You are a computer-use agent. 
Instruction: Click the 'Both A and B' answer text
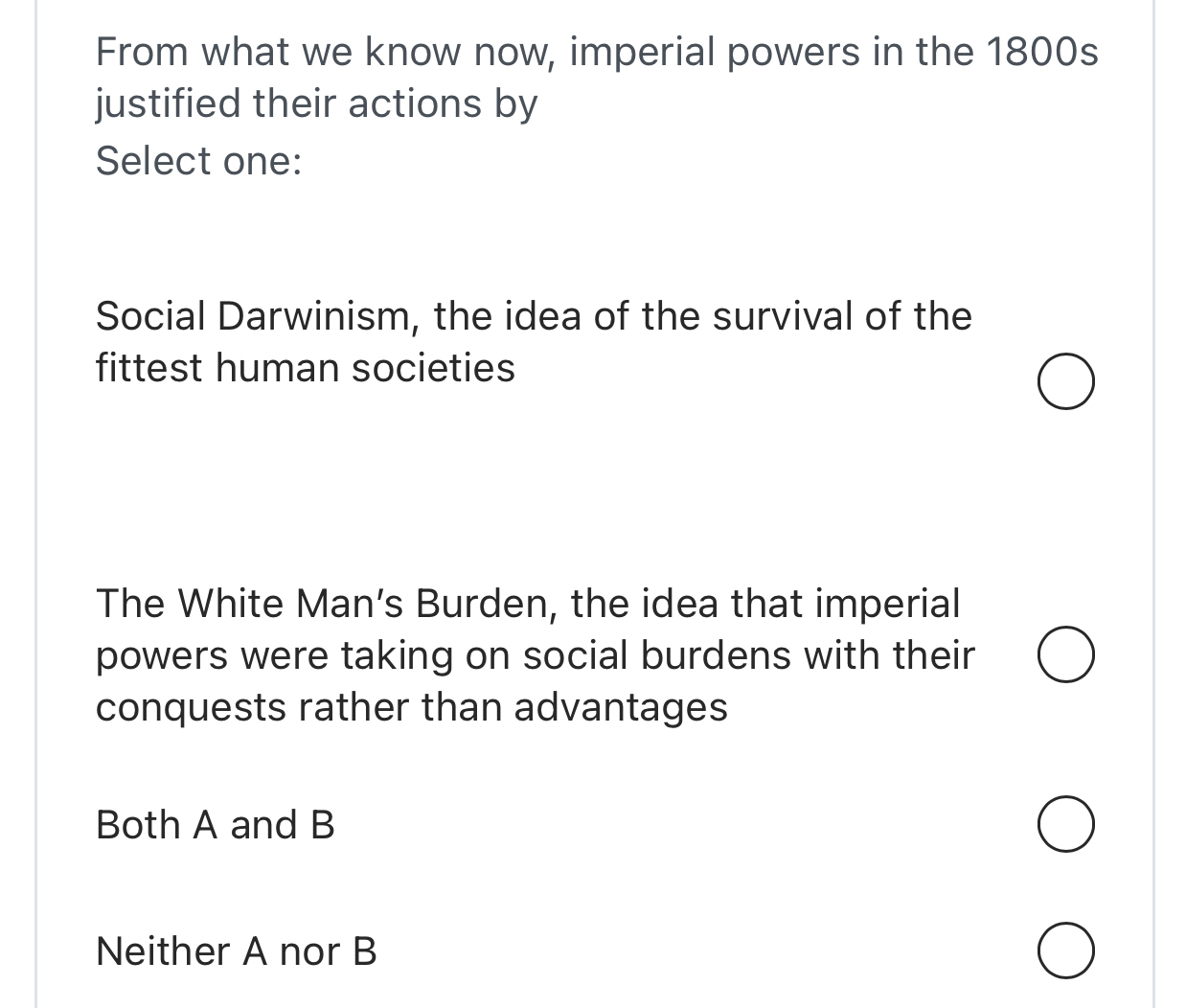(216, 824)
